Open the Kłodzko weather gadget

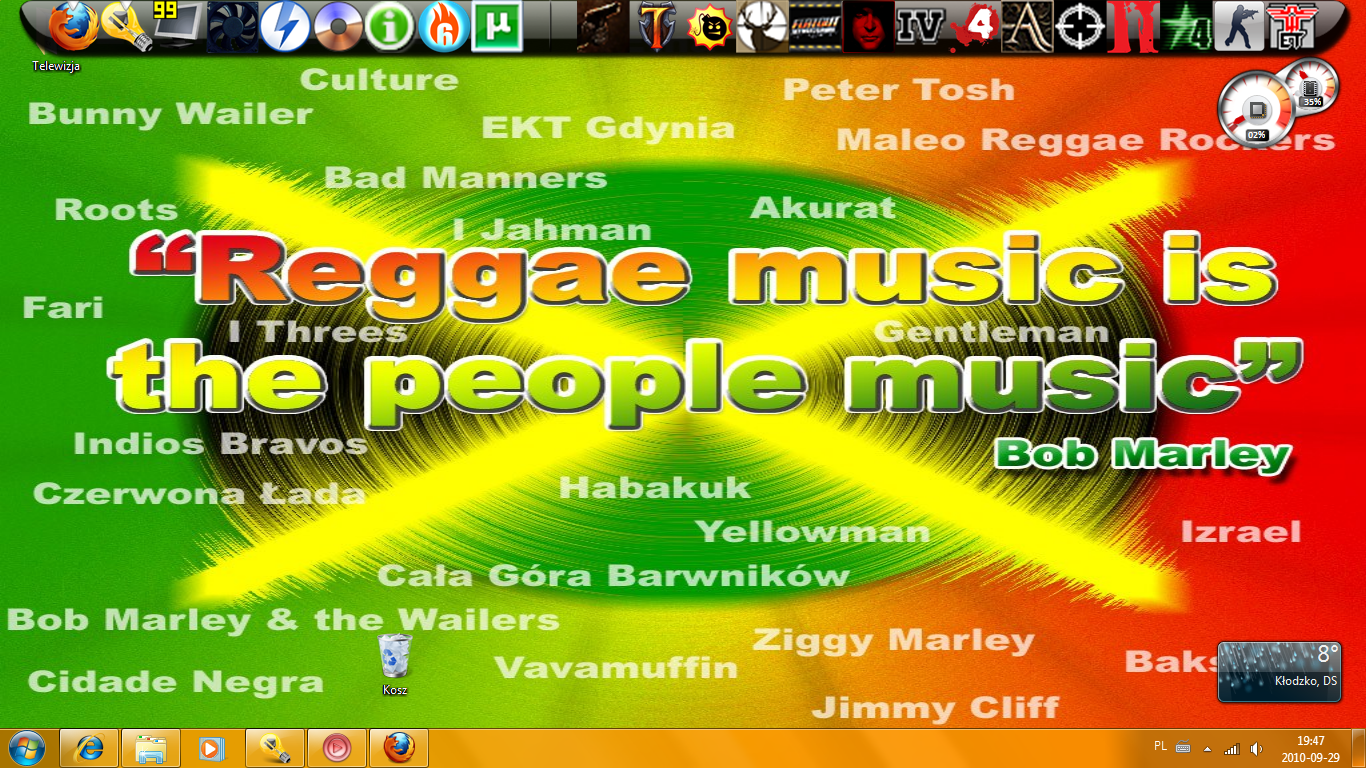(x=1279, y=671)
